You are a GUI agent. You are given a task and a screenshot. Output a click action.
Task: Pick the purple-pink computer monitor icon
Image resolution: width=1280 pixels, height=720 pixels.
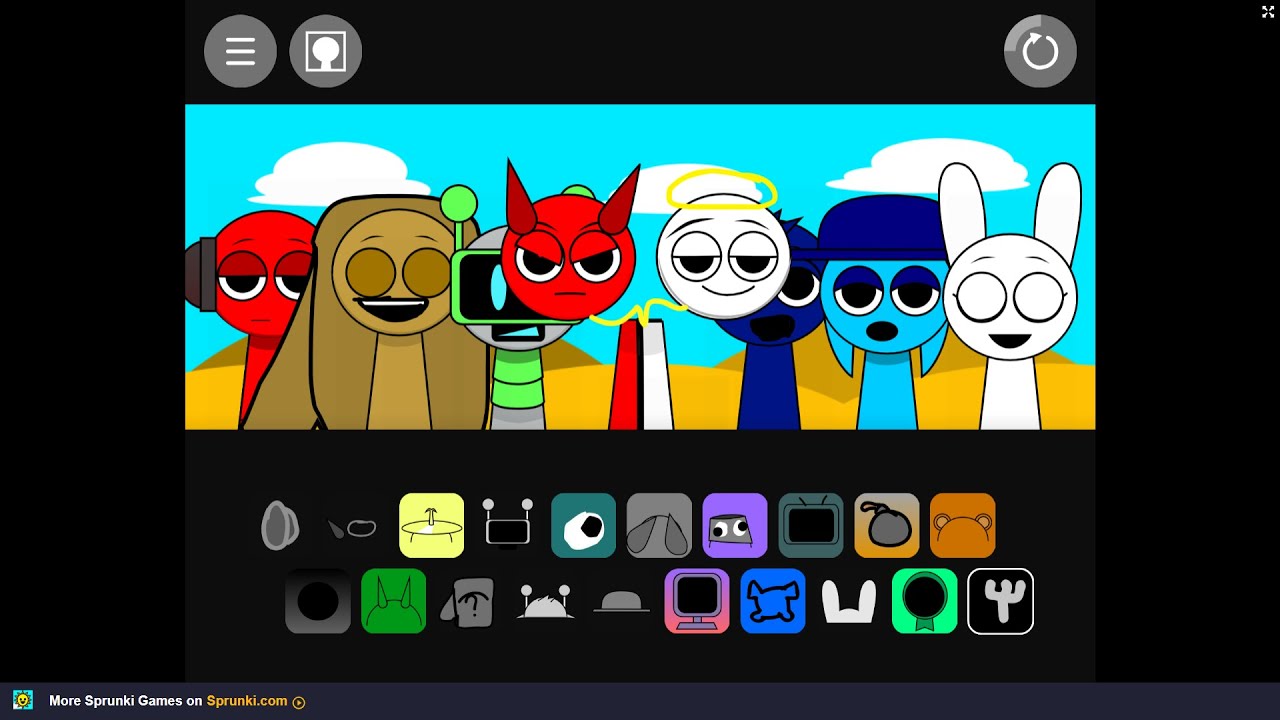[x=697, y=601]
